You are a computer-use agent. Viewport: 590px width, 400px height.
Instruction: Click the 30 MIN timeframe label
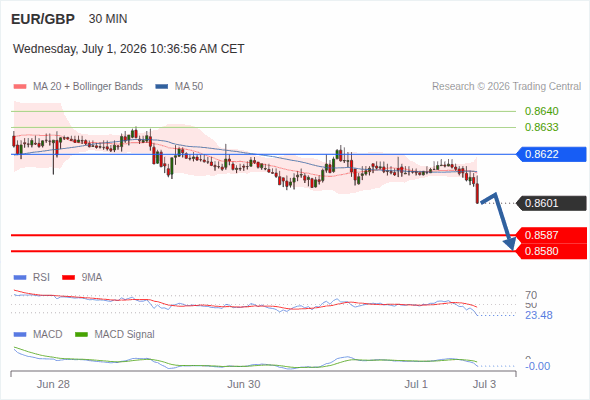tap(108, 19)
